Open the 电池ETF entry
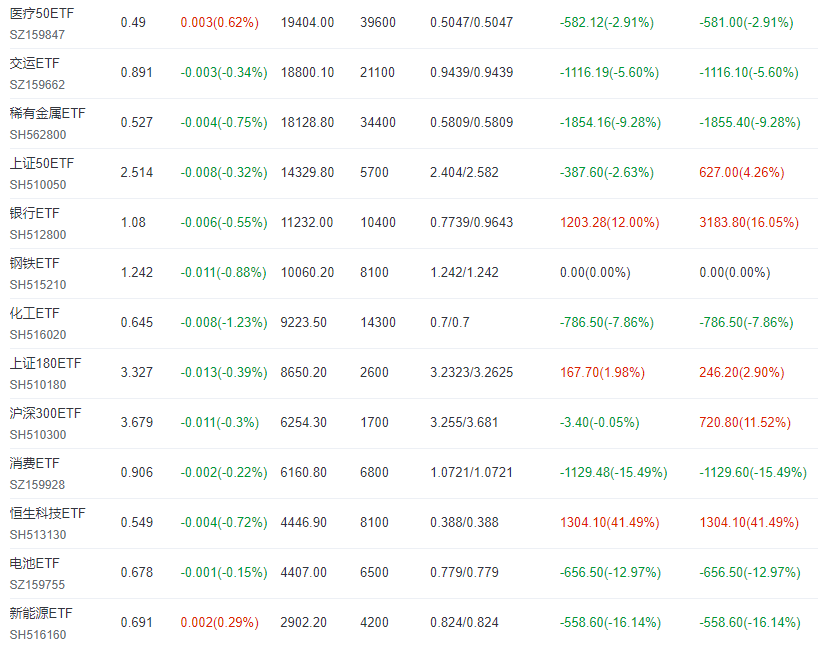 coord(35,563)
